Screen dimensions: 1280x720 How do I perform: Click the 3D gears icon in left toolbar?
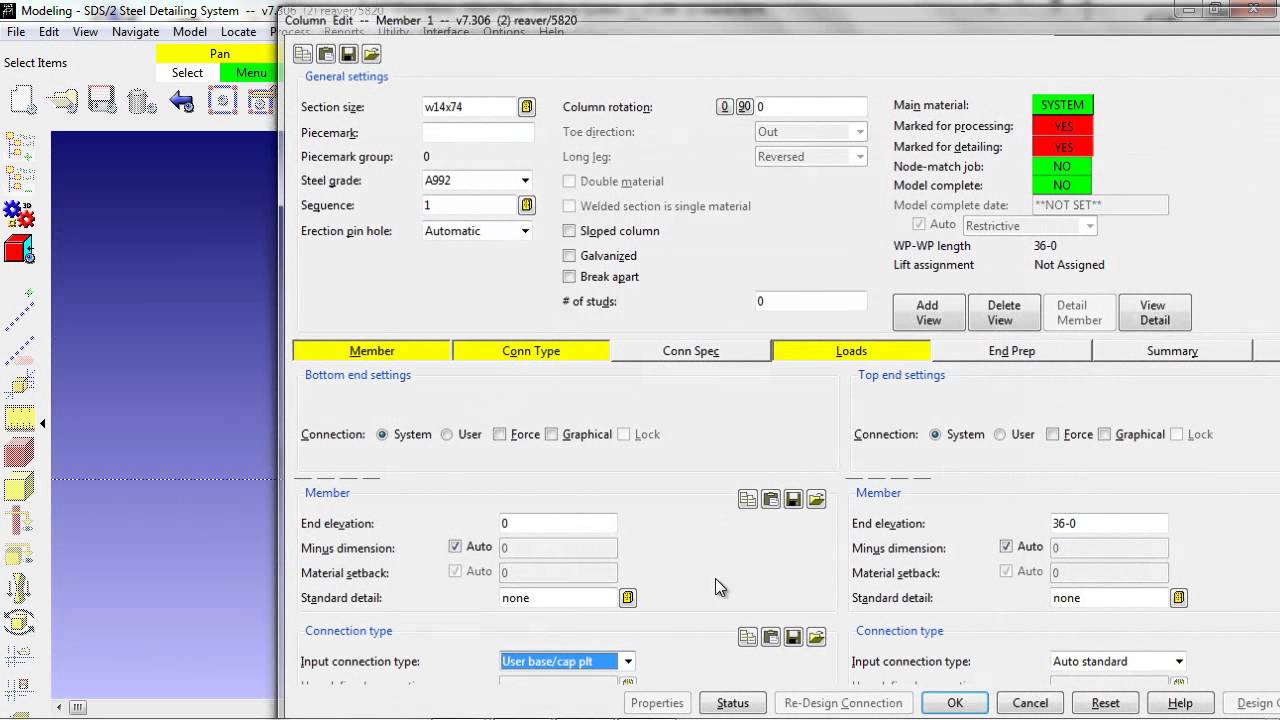coord(19,213)
